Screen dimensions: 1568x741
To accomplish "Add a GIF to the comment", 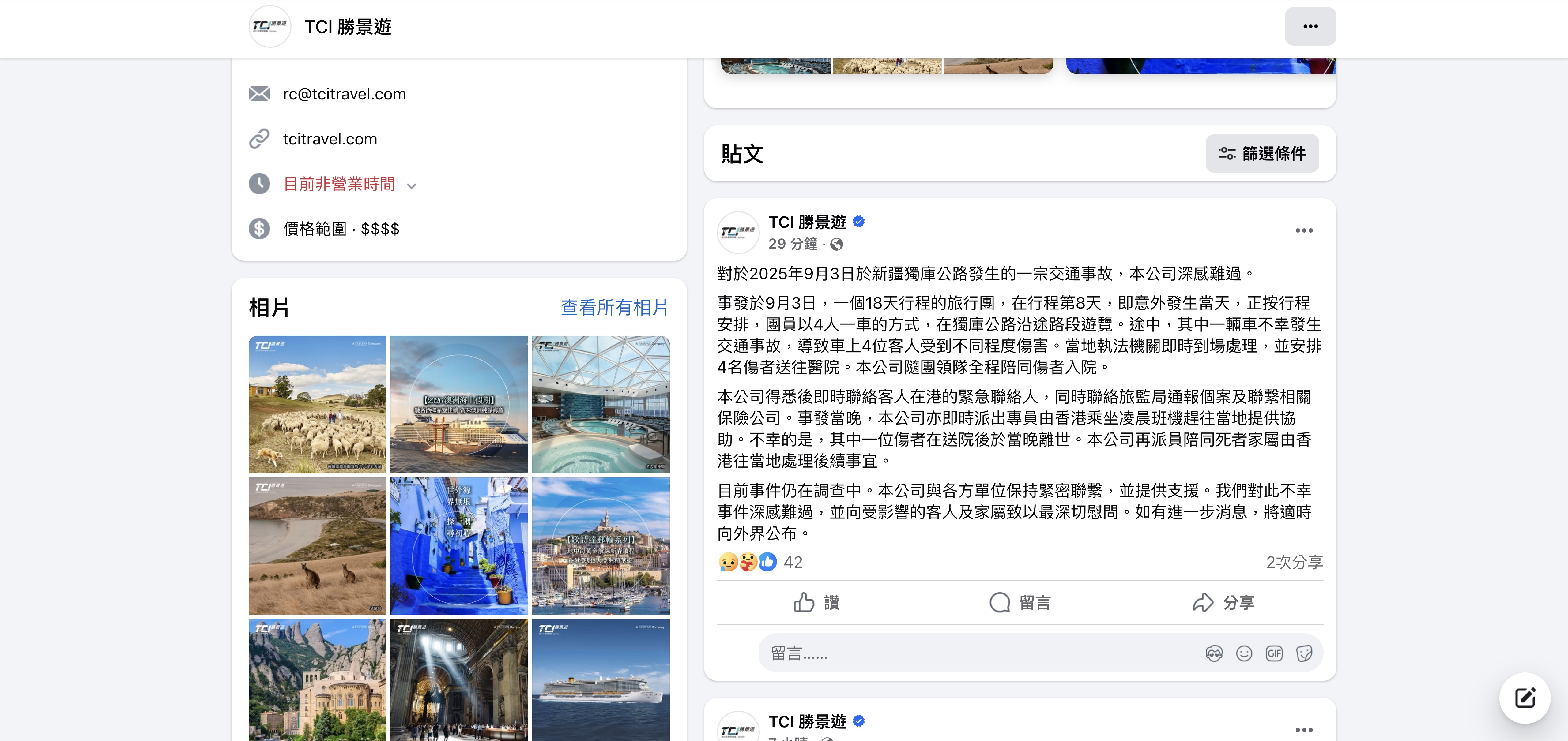I will [1273, 653].
